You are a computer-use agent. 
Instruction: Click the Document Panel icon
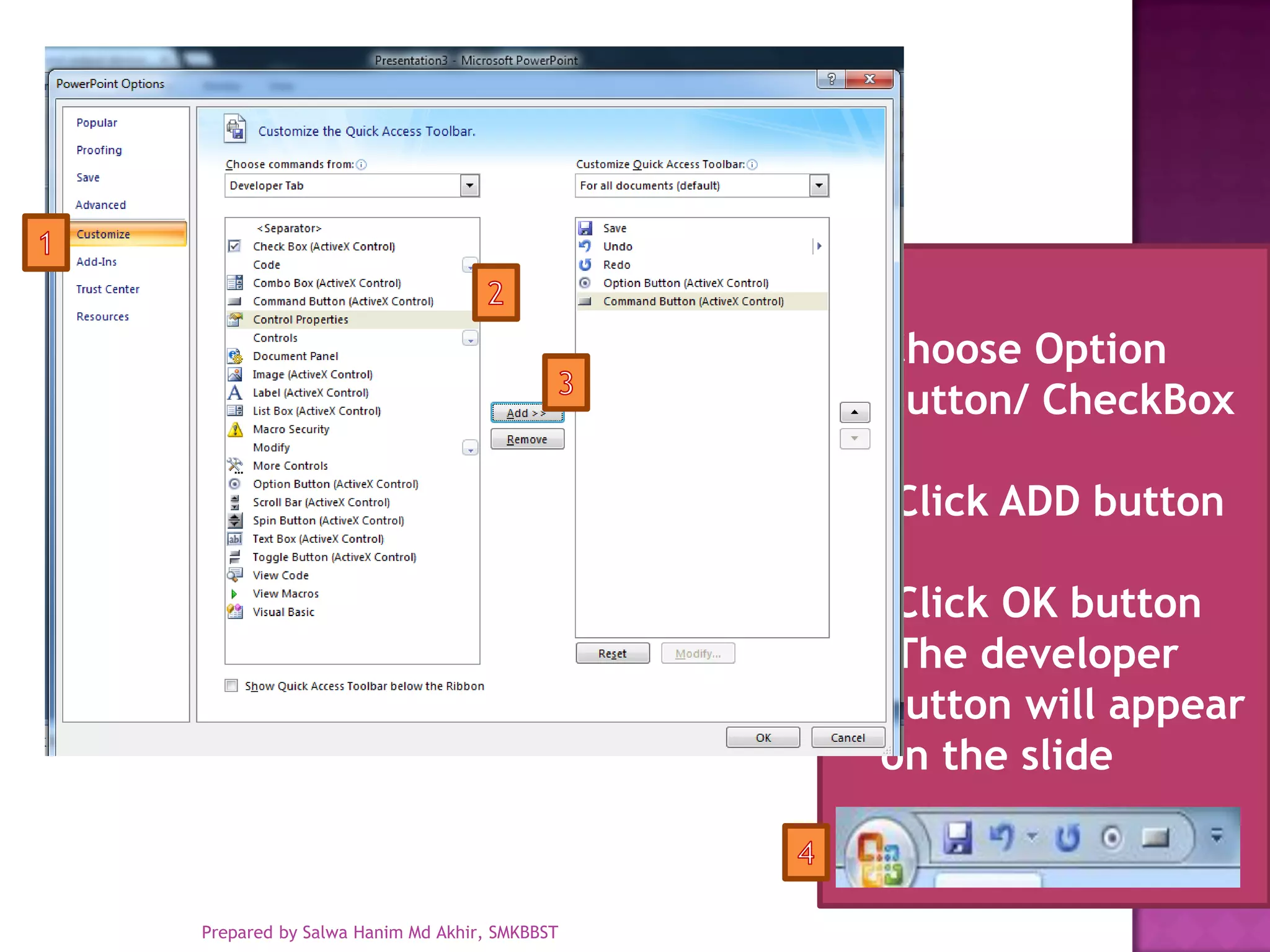click(234, 356)
